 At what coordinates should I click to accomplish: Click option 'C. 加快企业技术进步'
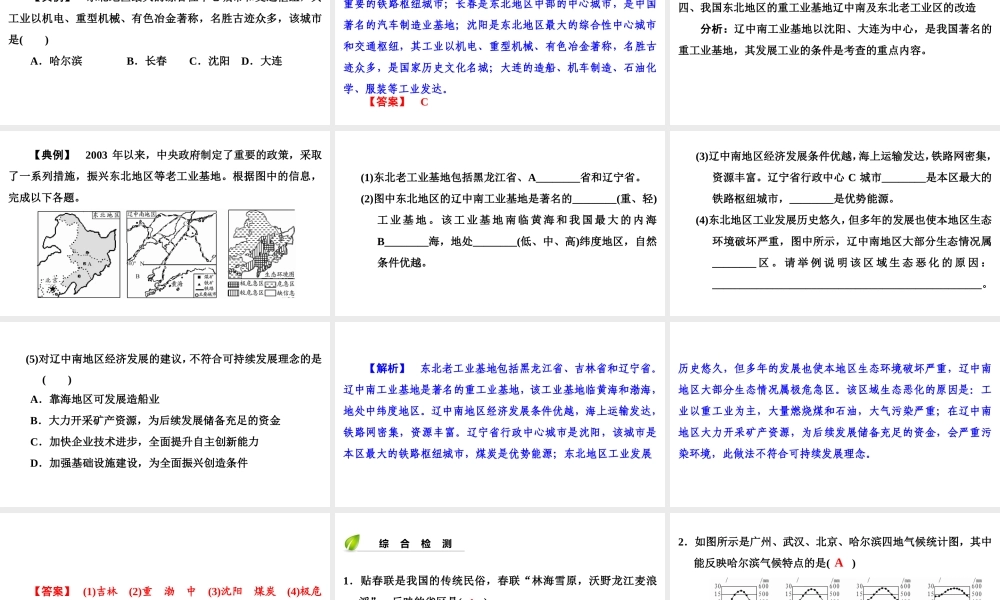pyautogui.click(x=144, y=442)
